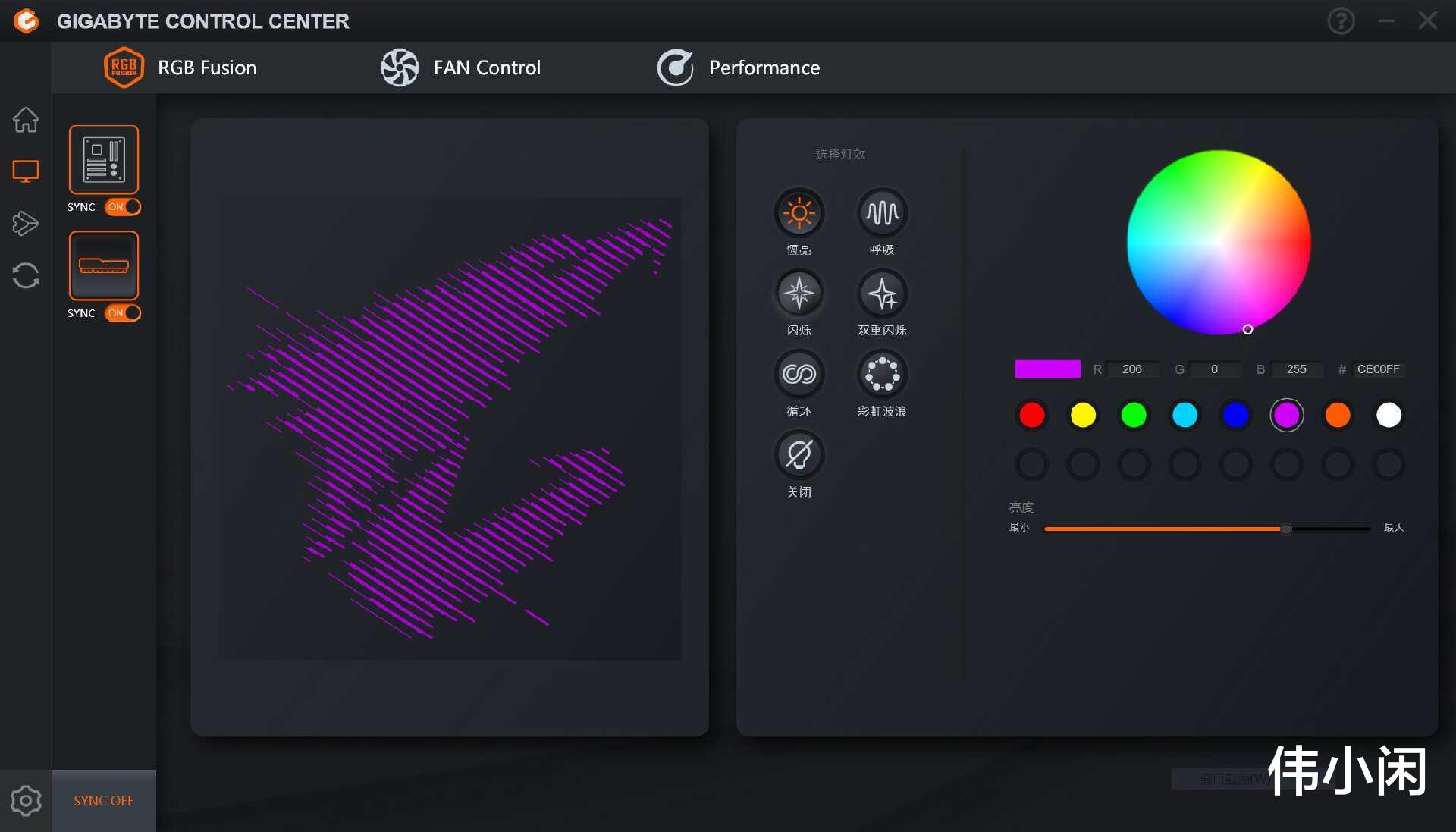Turn lighting off with 关闭 icon

799,455
